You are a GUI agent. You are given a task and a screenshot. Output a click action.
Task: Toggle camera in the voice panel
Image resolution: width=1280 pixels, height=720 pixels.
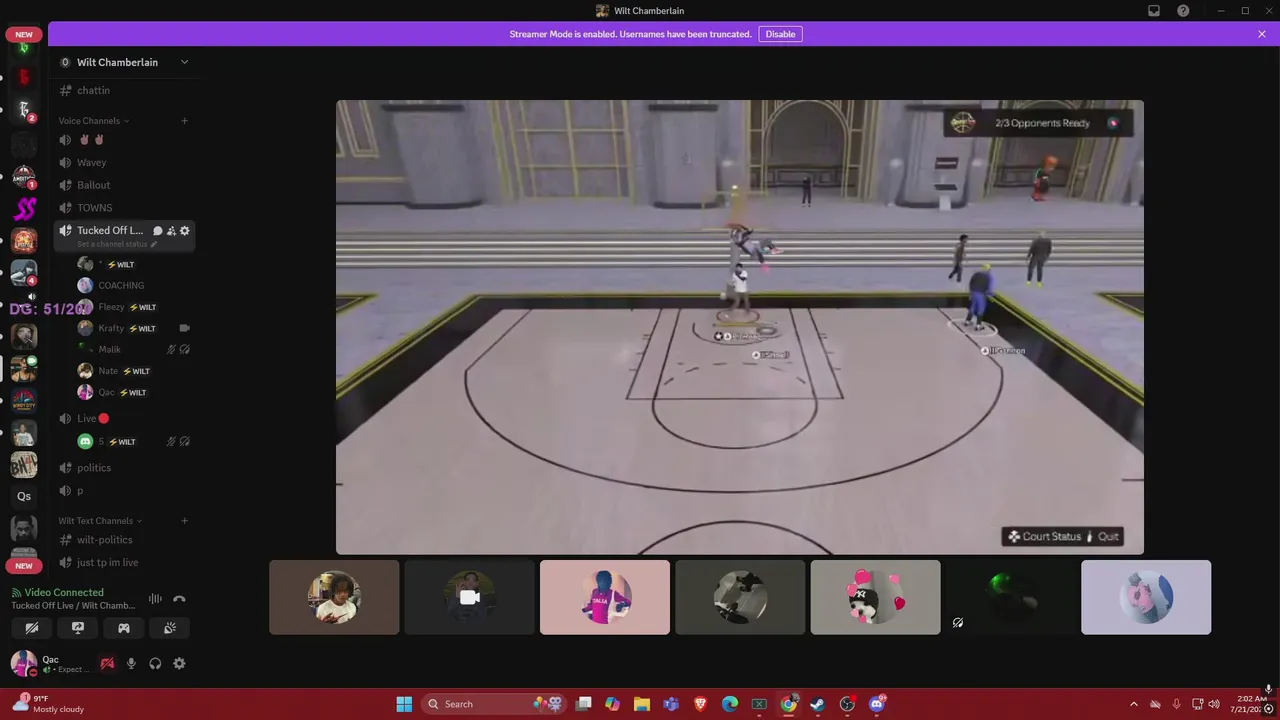[32, 628]
